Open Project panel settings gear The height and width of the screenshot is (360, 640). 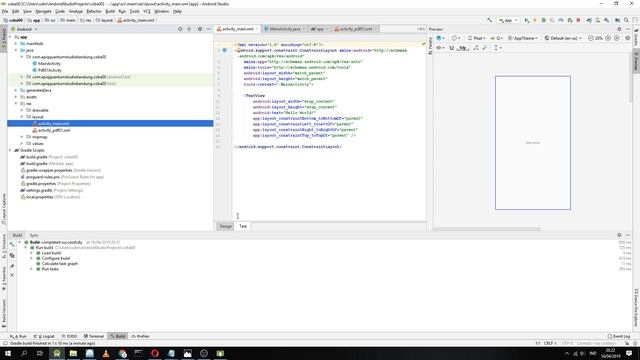[x=200, y=29]
